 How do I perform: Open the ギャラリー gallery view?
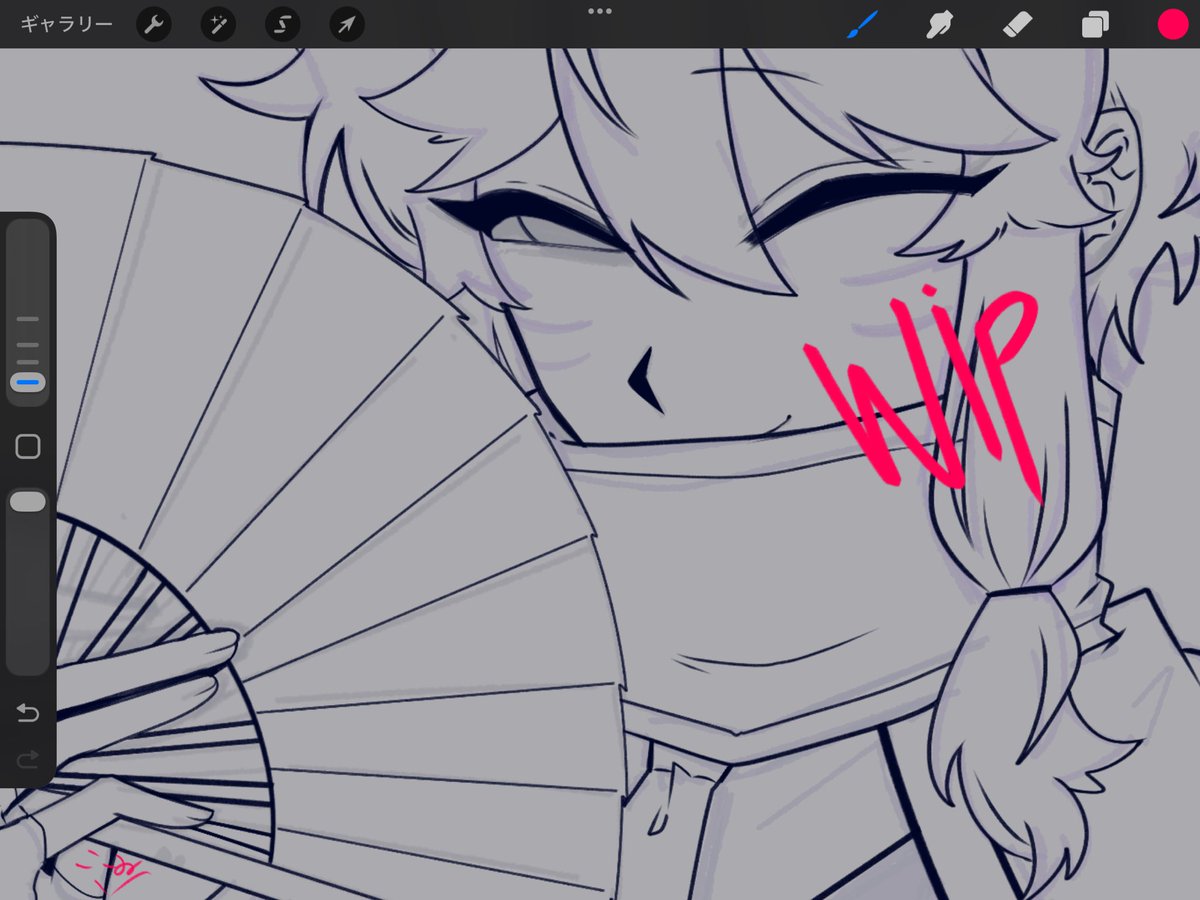tap(66, 25)
